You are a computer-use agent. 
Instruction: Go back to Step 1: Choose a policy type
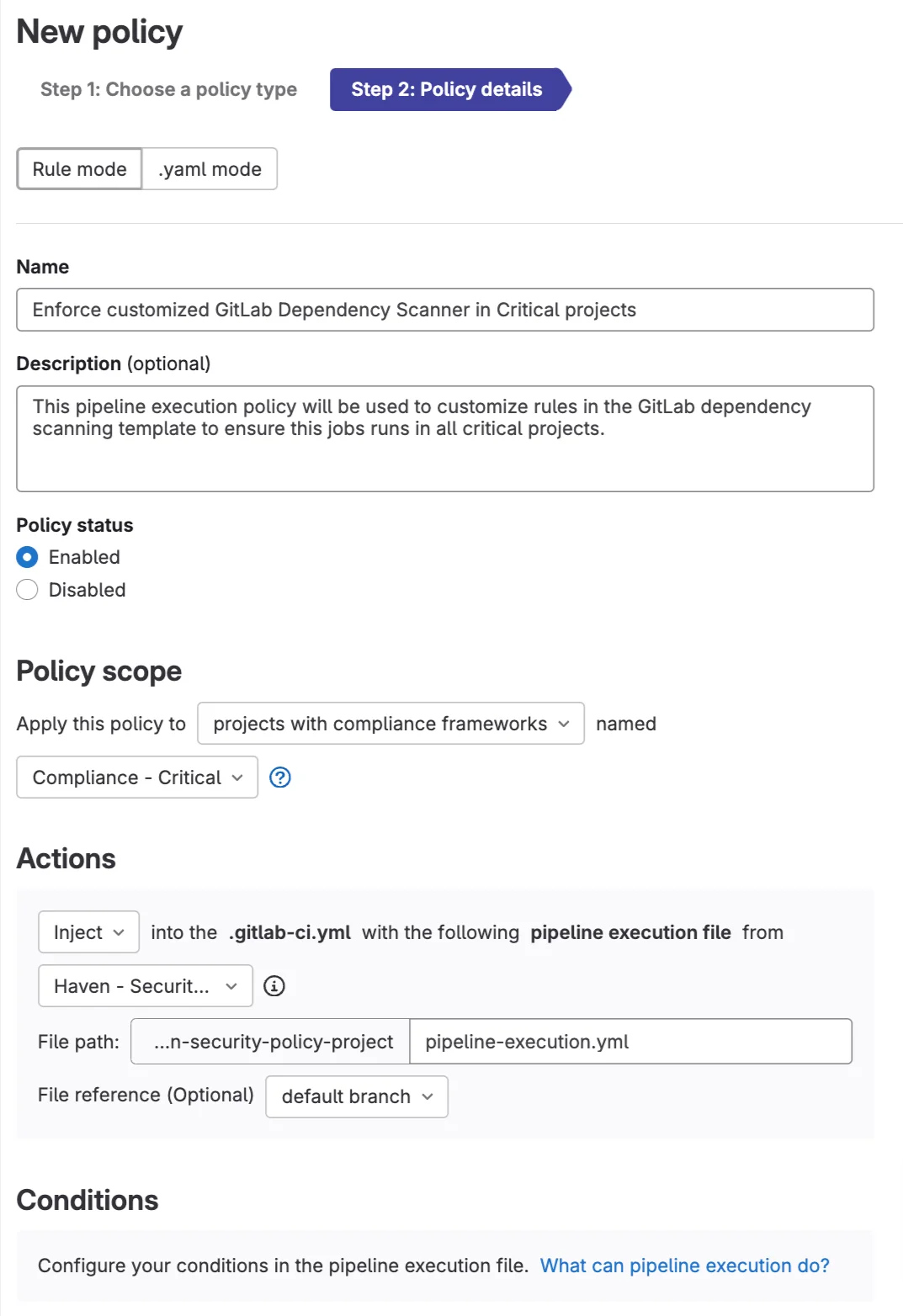coord(168,89)
